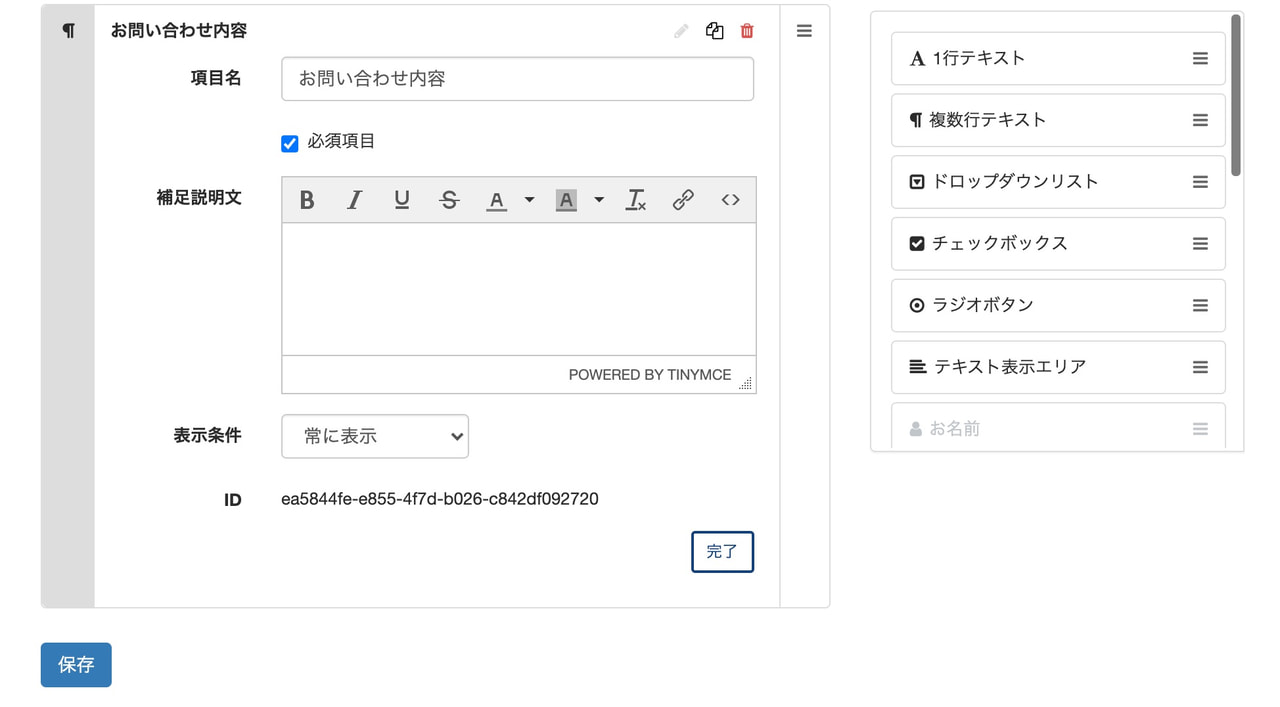
Task: Insert a link using the chain icon
Action: tap(683, 199)
